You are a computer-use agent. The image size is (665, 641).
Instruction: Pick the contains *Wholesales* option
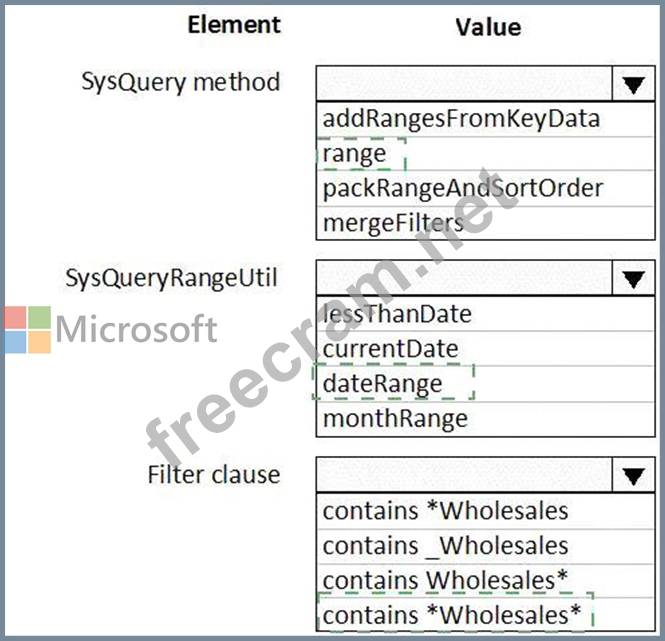tap(451, 614)
